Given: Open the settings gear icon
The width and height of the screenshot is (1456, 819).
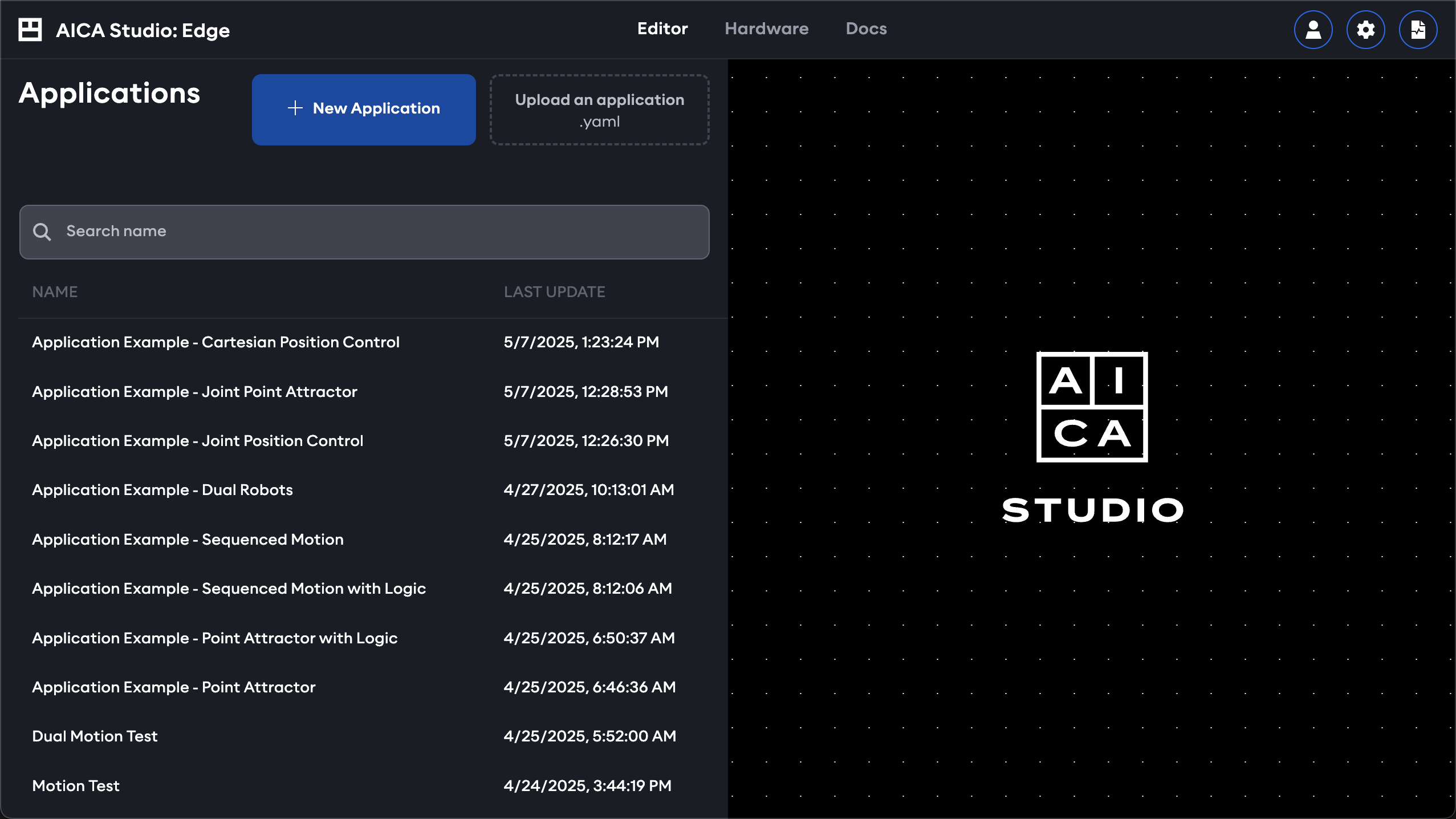Looking at the screenshot, I should pos(1365,30).
